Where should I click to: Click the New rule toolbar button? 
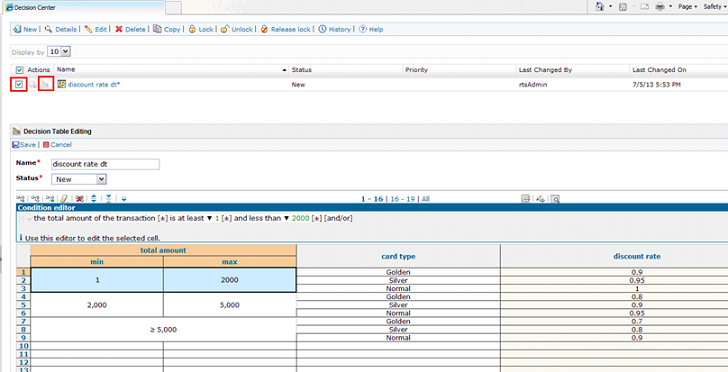(x=25, y=29)
